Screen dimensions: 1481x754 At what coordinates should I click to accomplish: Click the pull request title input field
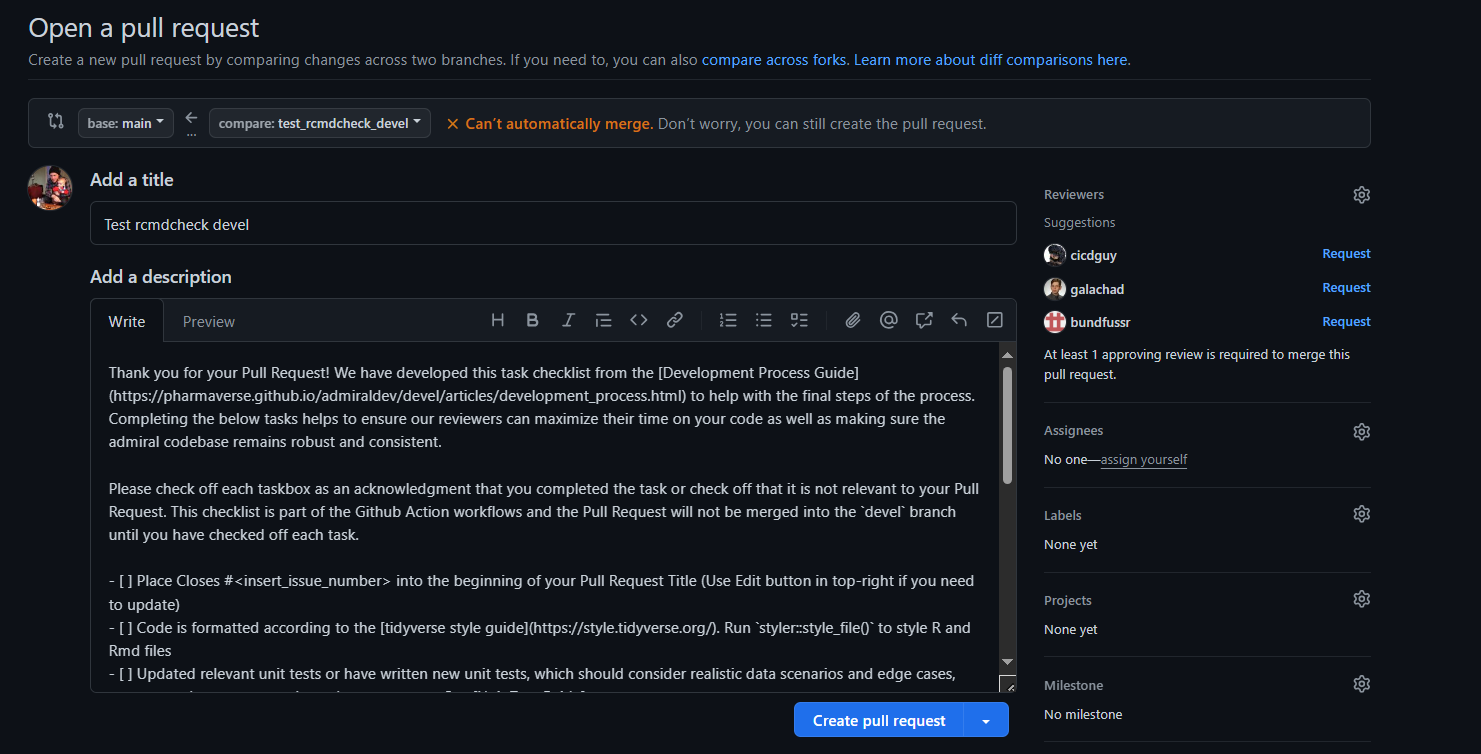click(552, 224)
